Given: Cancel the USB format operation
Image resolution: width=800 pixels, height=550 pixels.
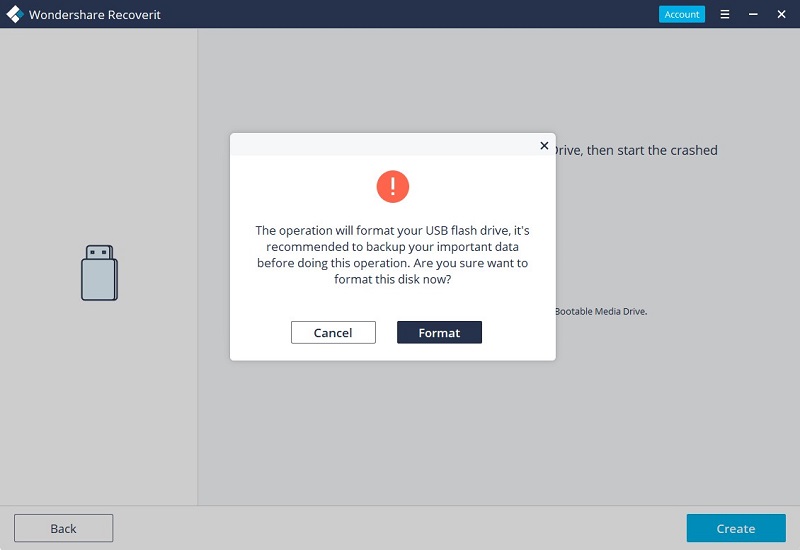Looking at the screenshot, I should click(333, 332).
